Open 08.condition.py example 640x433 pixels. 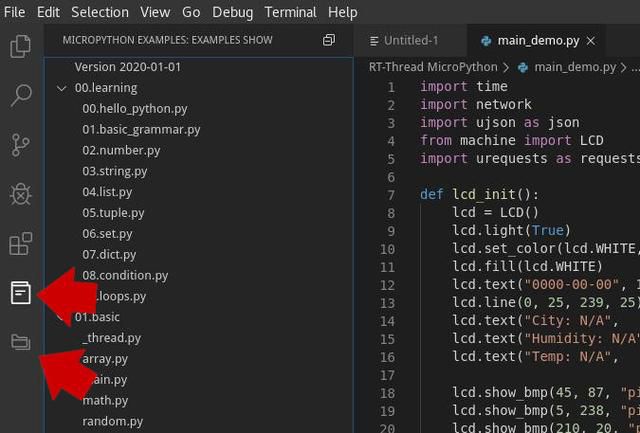click(125, 275)
